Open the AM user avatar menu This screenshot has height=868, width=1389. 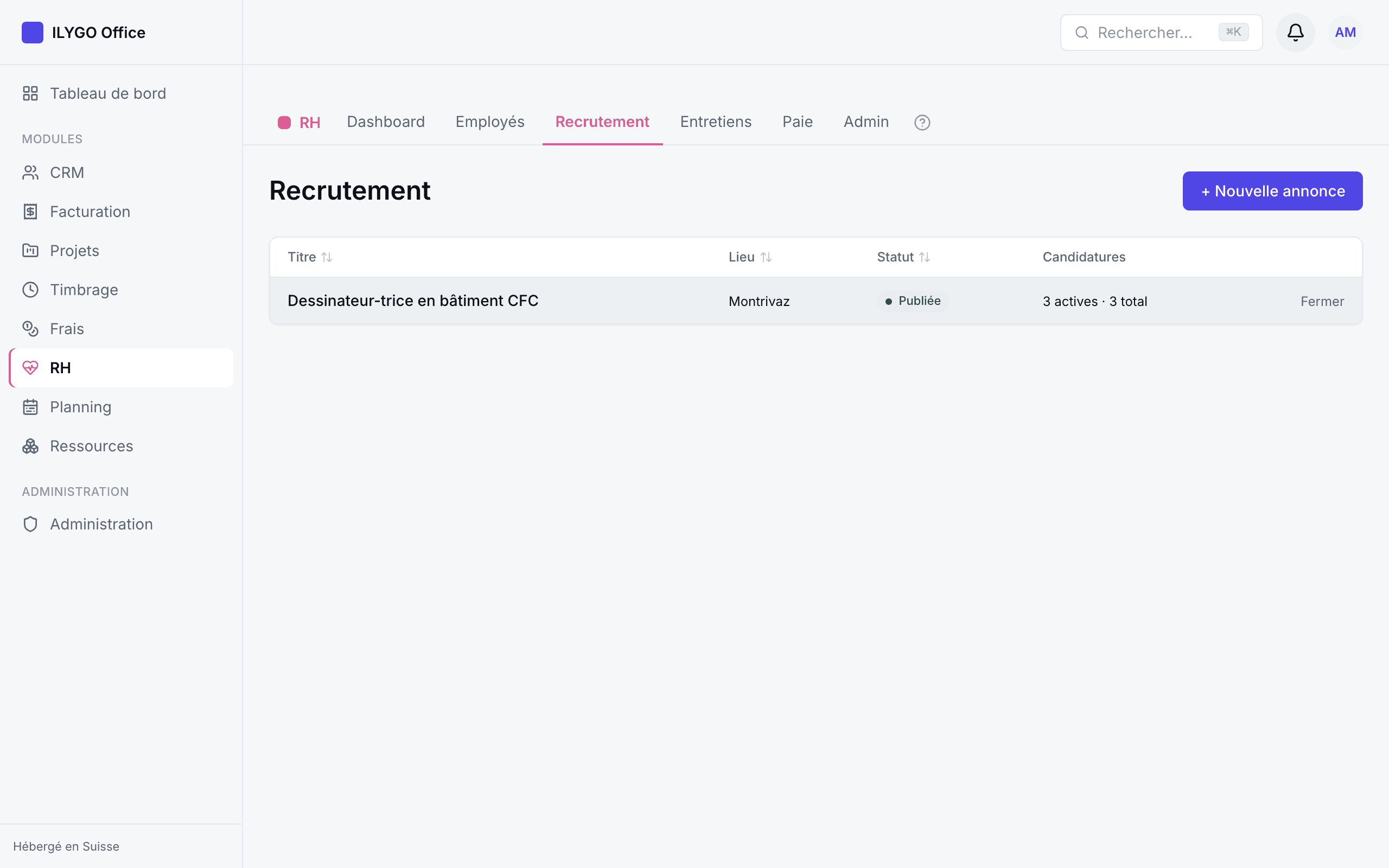1346,32
